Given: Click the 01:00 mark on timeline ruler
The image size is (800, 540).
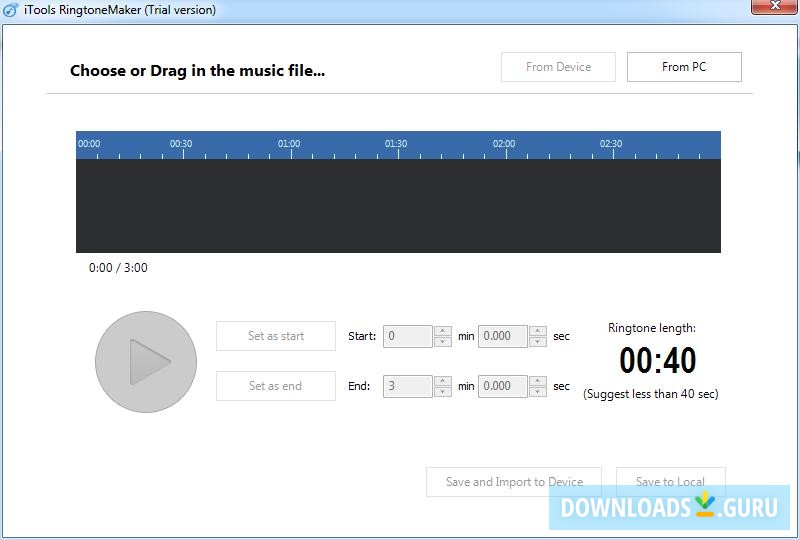Looking at the screenshot, I should tap(289, 144).
